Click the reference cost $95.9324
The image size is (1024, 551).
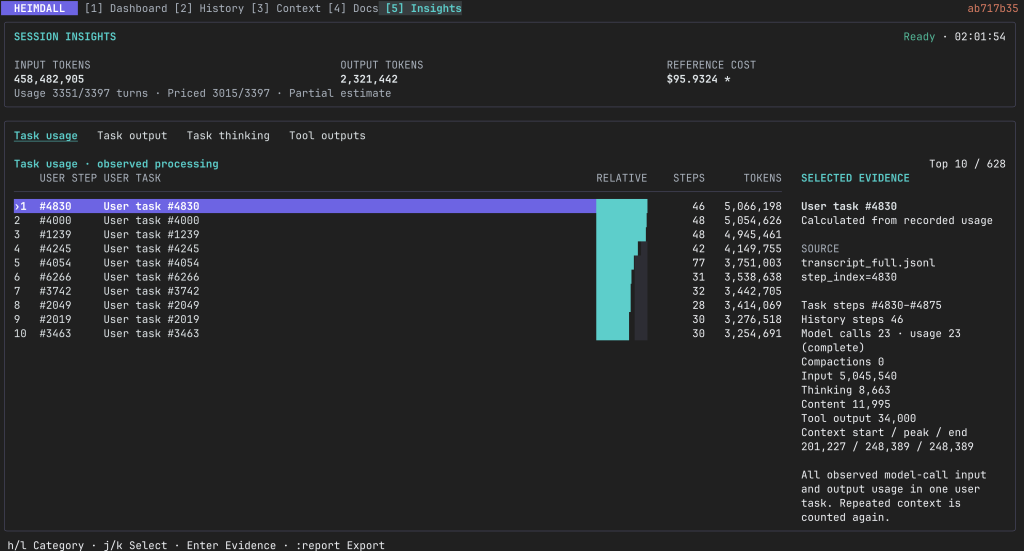click(692, 79)
